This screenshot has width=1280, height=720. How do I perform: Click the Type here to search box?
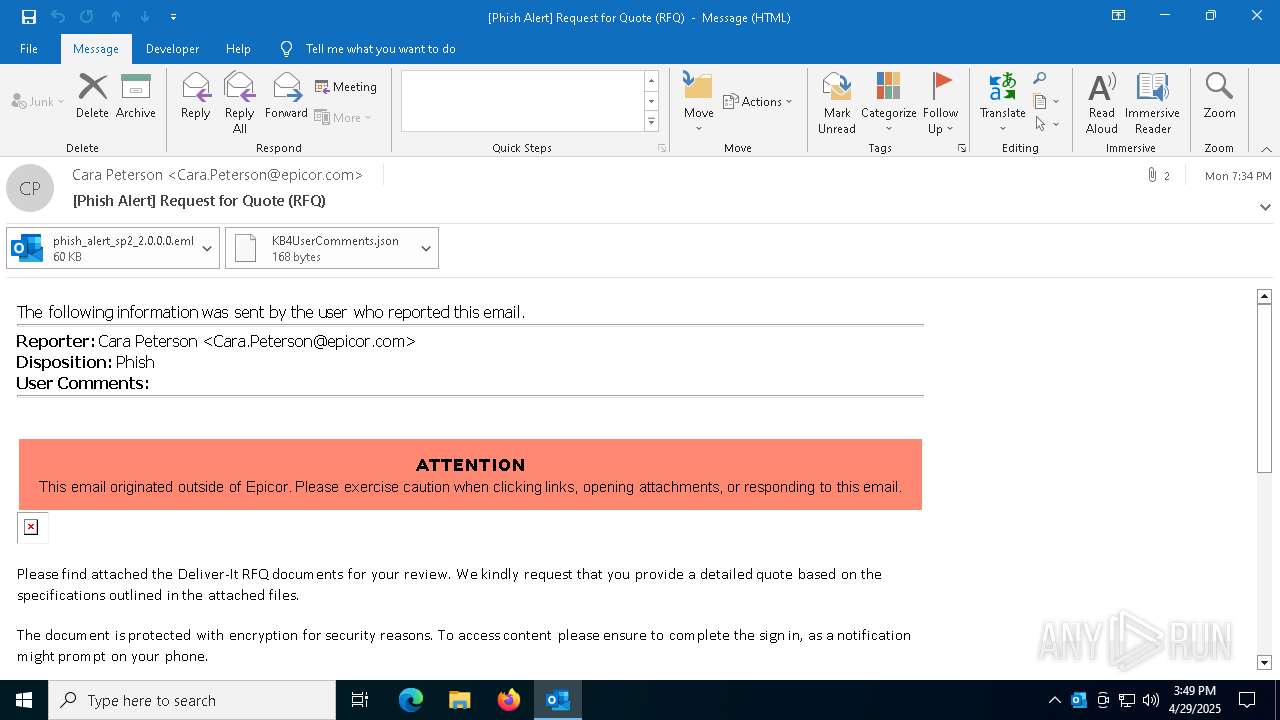click(192, 700)
